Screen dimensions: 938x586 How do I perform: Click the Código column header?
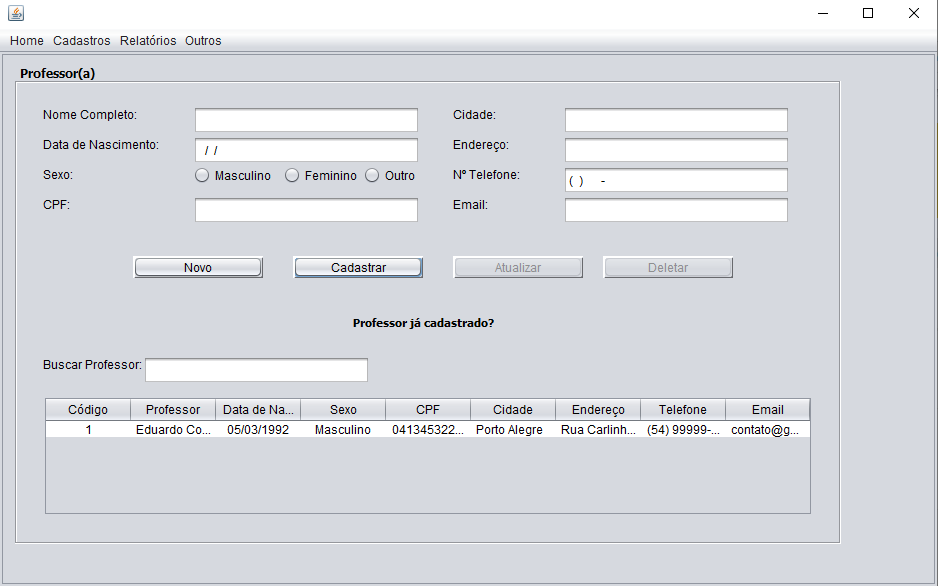click(88, 410)
